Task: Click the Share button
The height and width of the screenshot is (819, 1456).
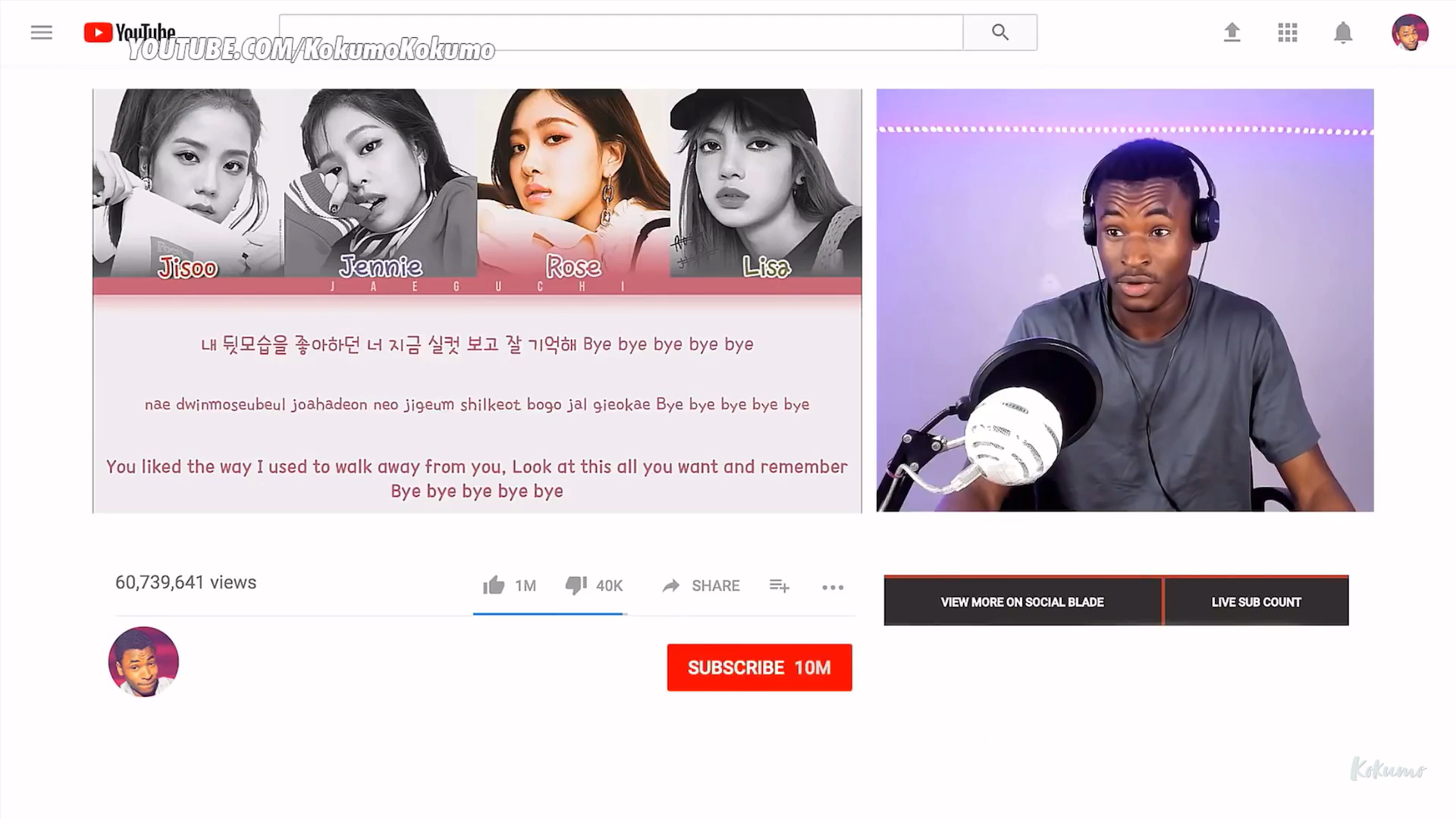Action: [x=701, y=586]
